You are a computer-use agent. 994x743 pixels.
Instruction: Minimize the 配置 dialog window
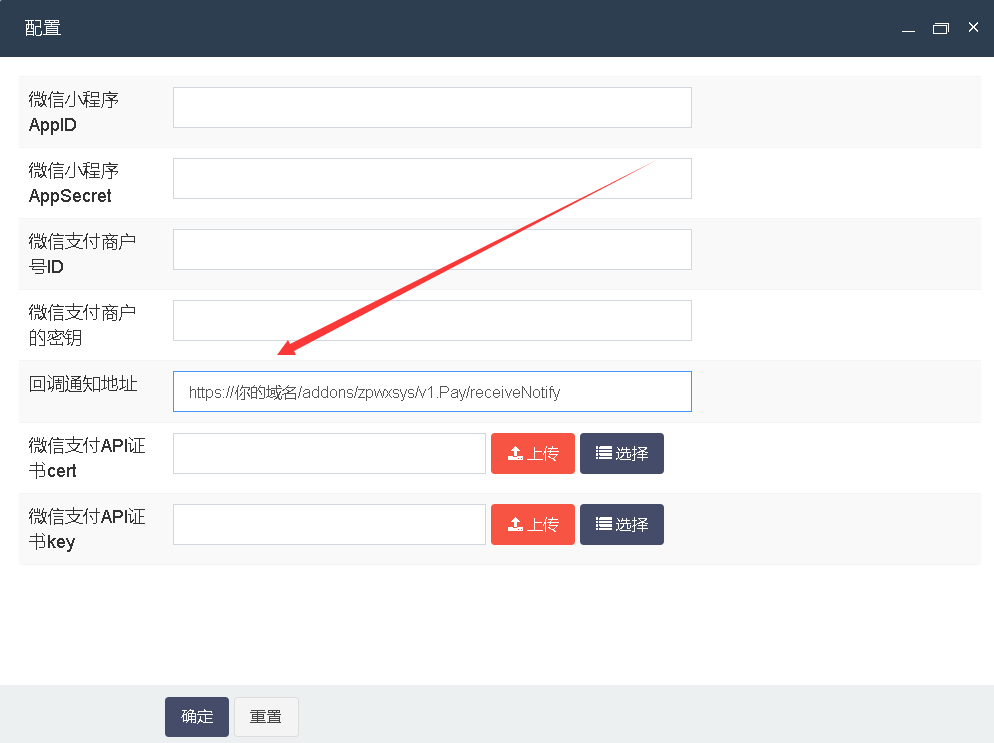click(908, 29)
